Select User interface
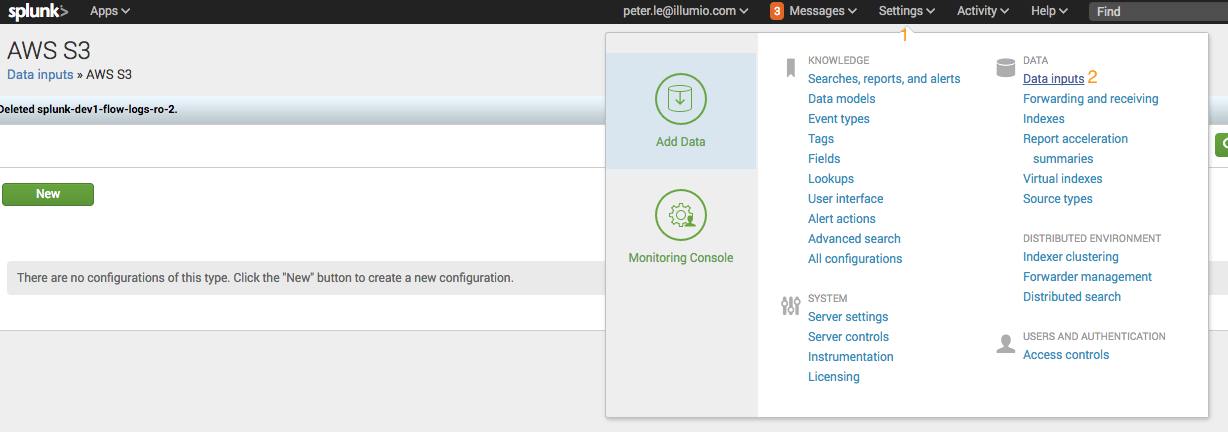 click(x=846, y=199)
